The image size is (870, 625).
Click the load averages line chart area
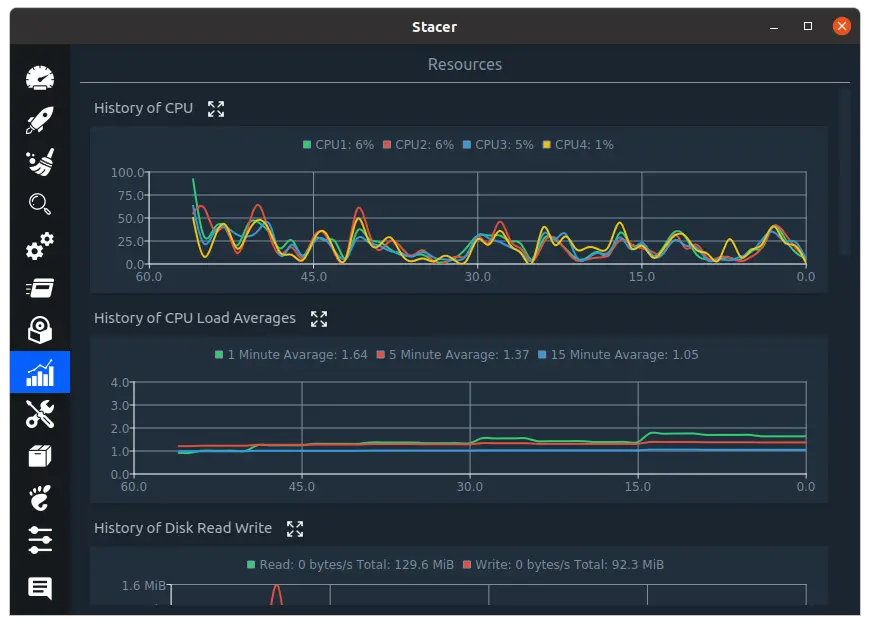coord(470,428)
